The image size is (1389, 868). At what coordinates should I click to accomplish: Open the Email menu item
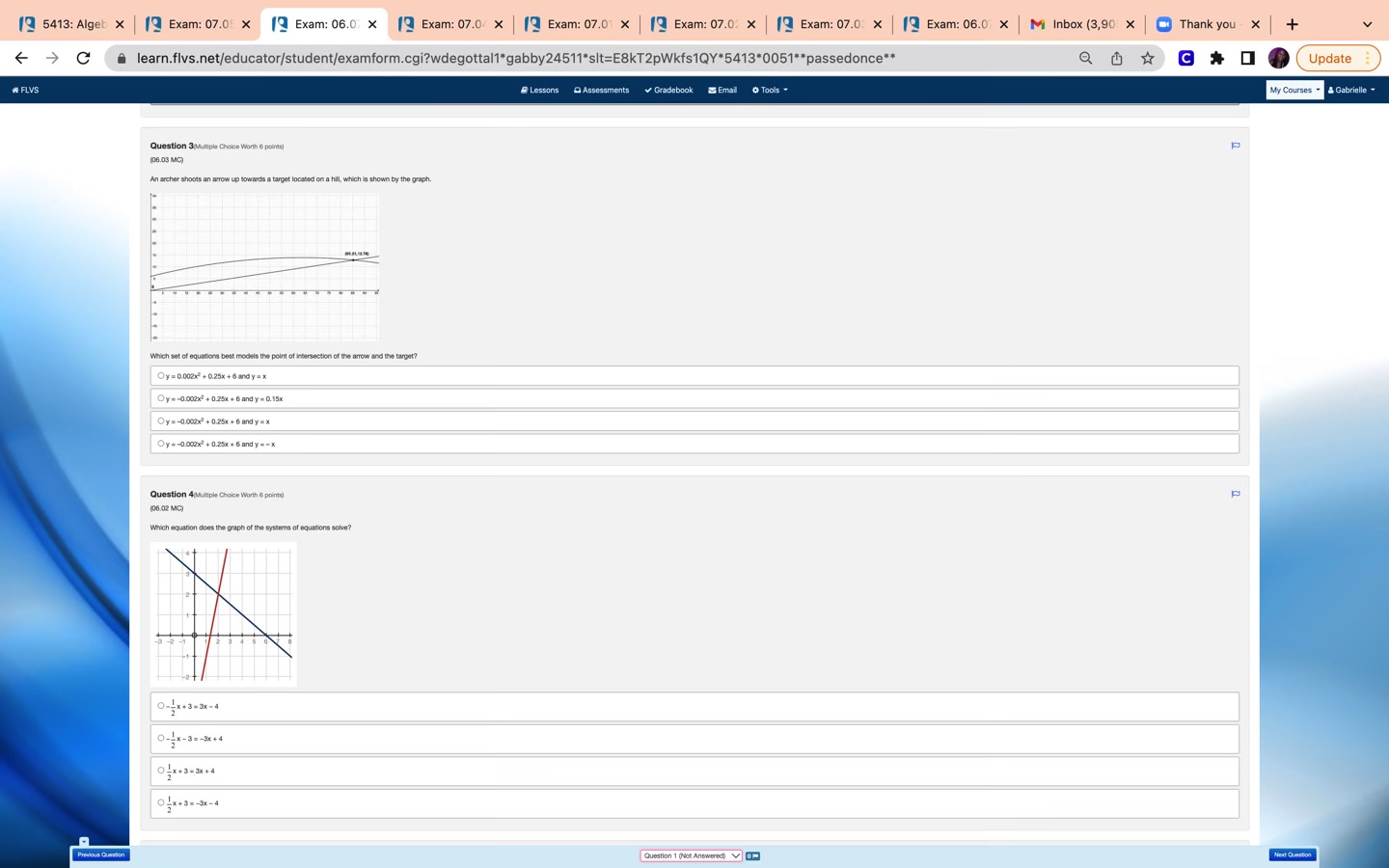click(722, 90)
